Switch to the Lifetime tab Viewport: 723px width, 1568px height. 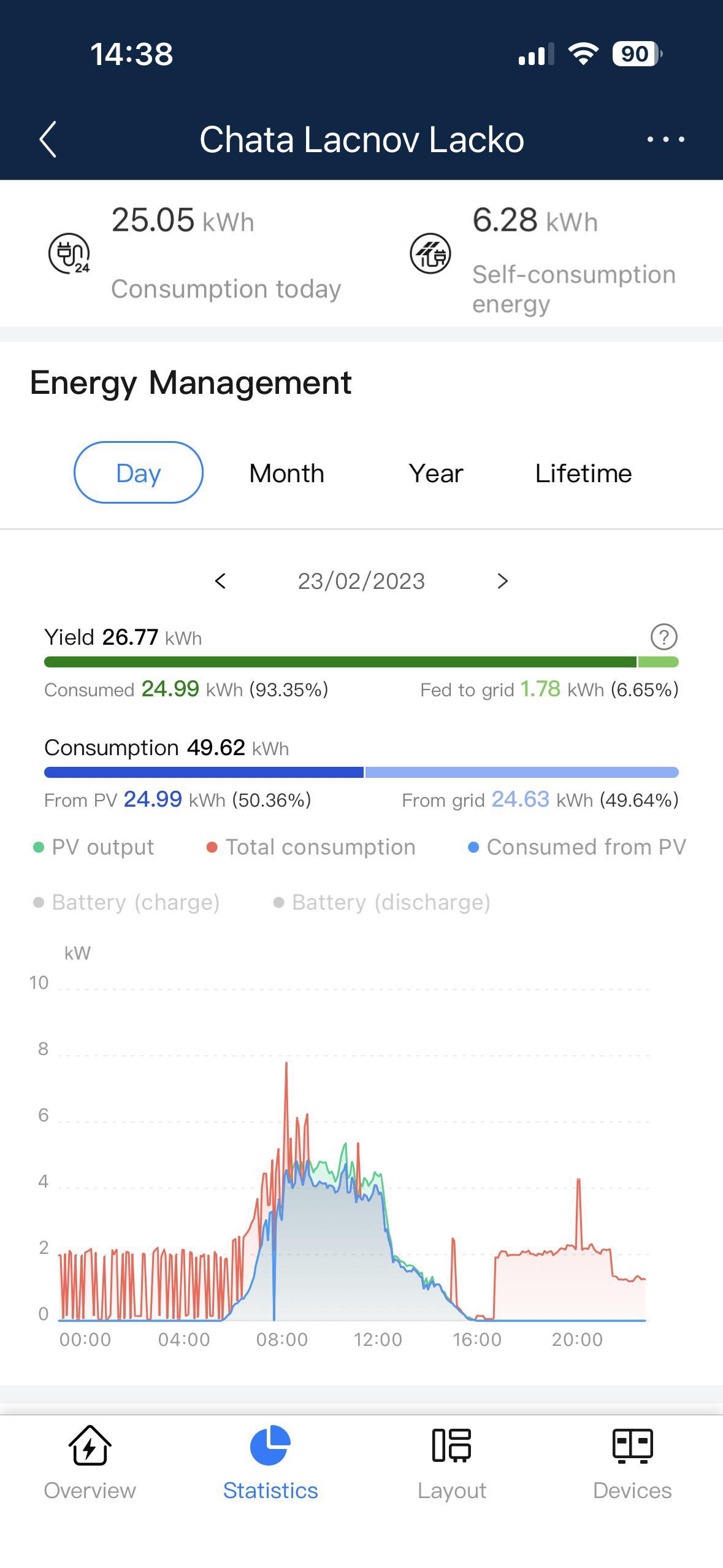583,473
